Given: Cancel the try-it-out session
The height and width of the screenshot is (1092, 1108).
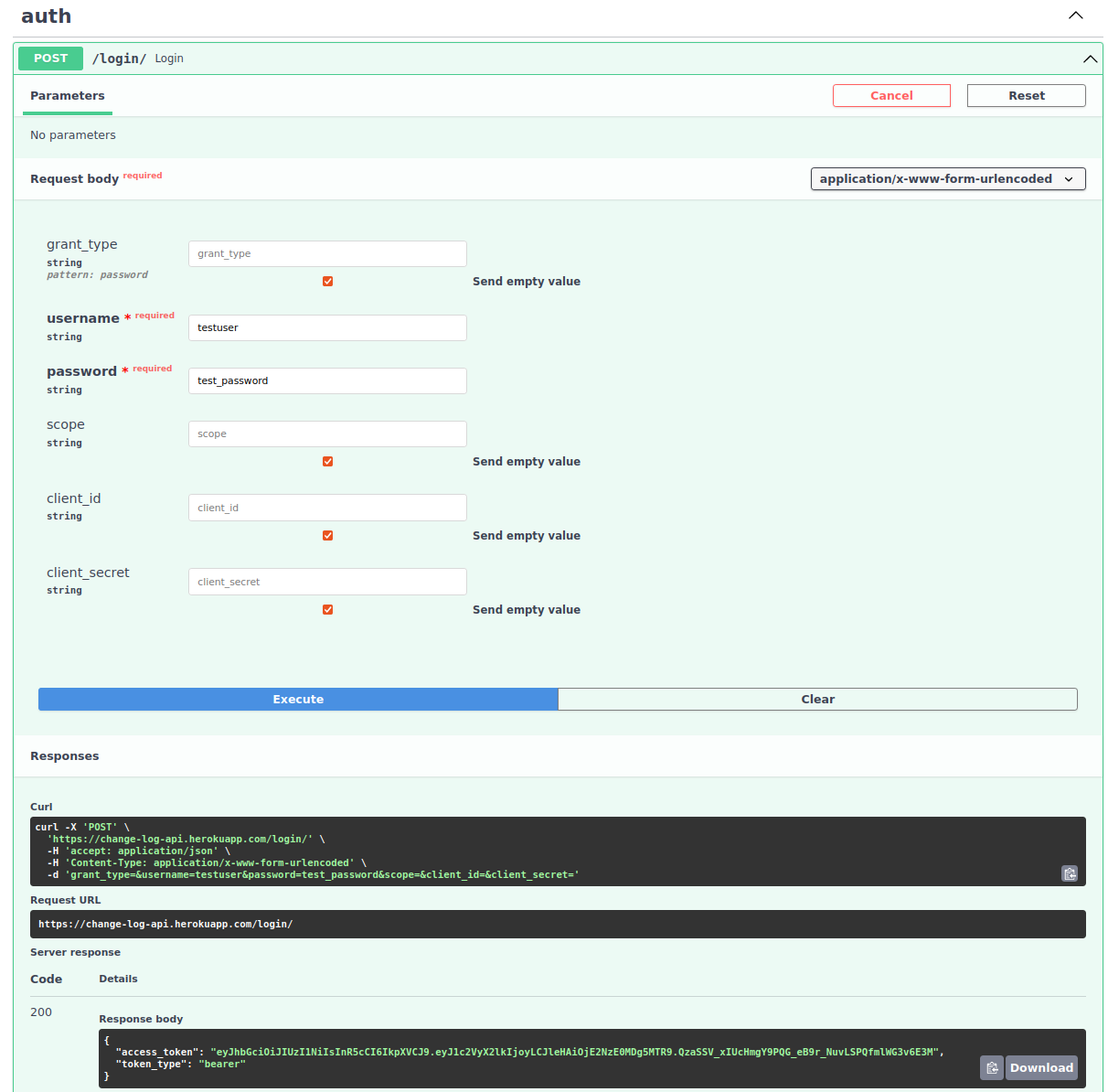Looking at the screenshot, I should click(x=891, y=95).
